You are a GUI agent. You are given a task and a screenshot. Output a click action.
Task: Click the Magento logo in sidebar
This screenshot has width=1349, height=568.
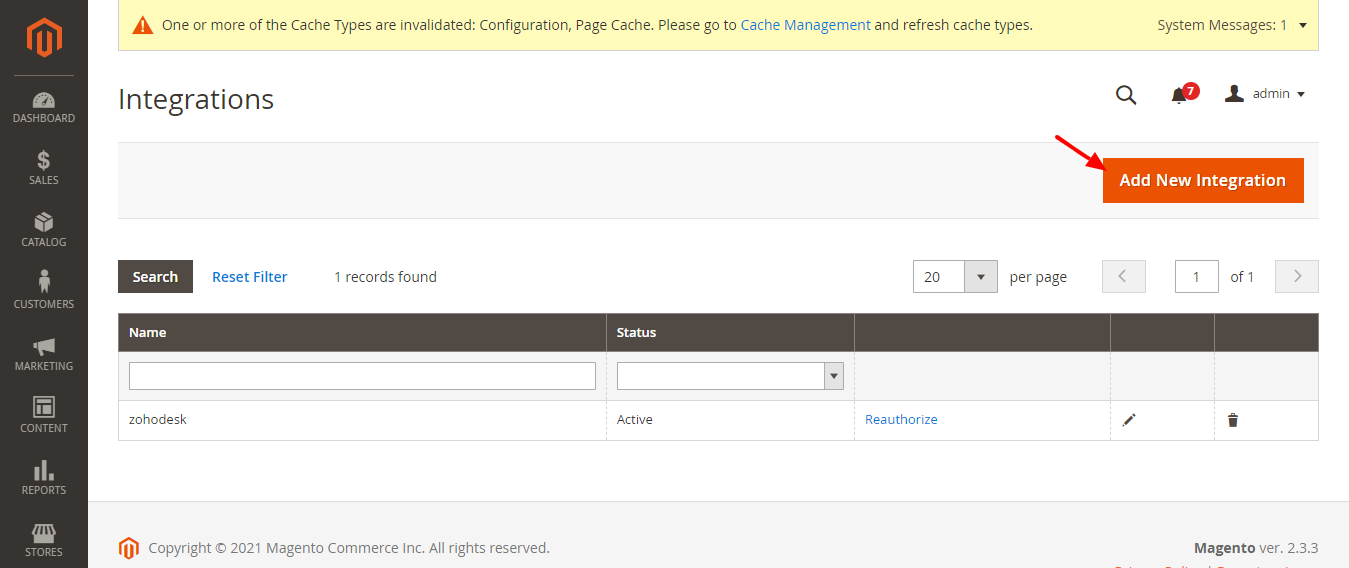click(44, 38)
